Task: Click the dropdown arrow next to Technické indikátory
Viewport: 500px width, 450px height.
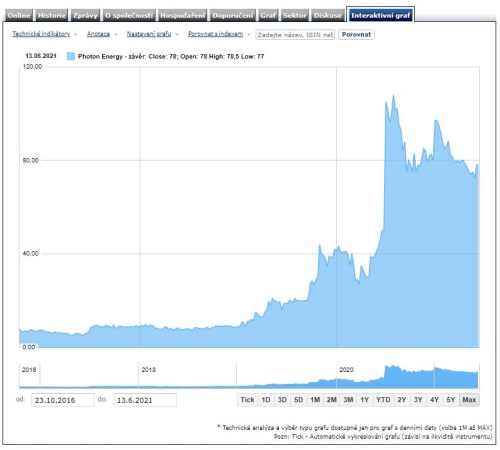Action: [76, 34]
